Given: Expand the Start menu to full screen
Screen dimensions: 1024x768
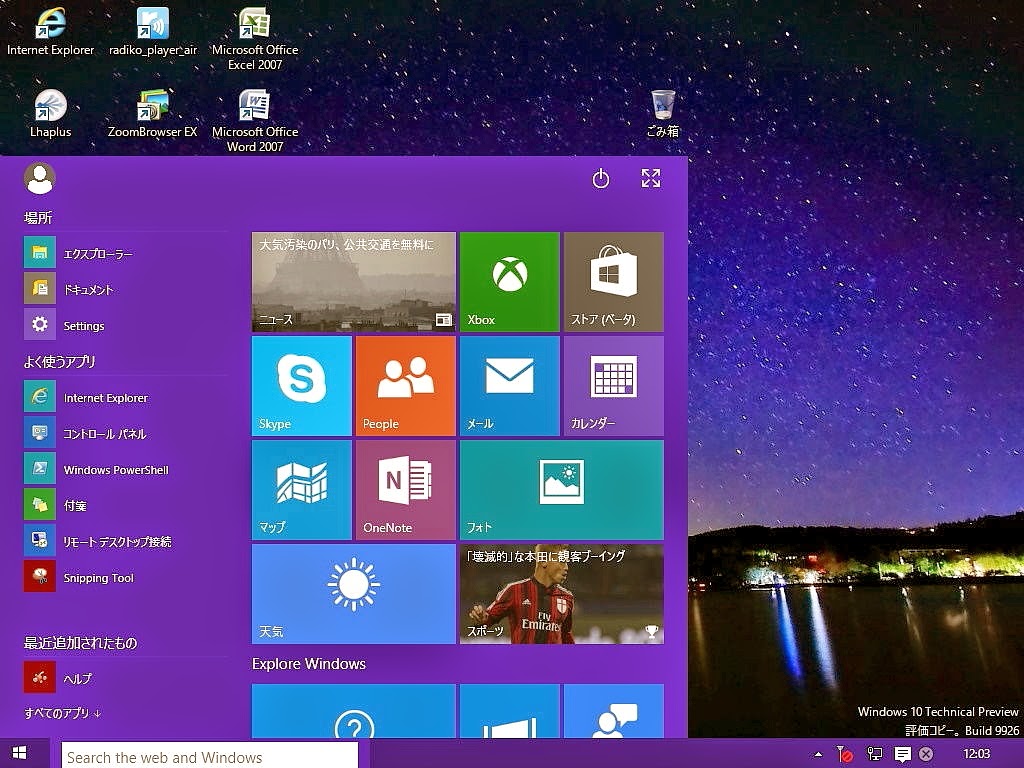Looking at the screenshot, I should 650,178.
